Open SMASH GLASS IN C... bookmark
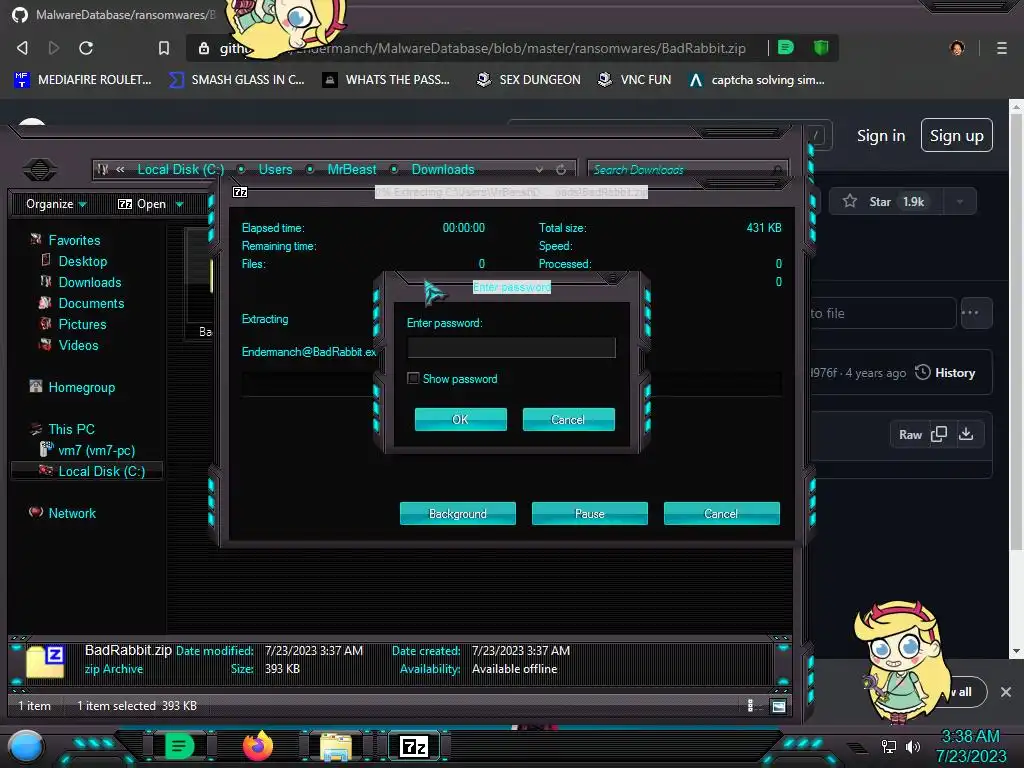1024x768 pixels. (236, 80)
